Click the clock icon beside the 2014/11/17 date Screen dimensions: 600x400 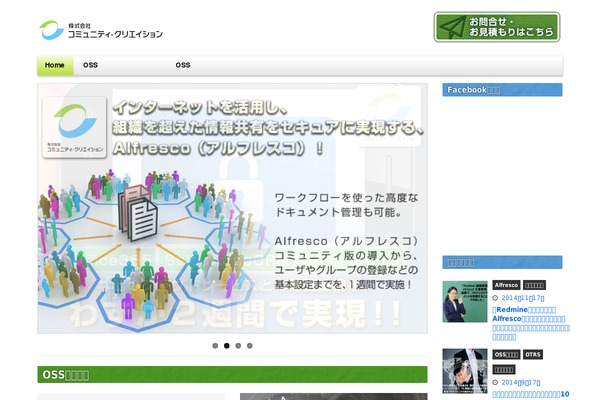coord(495,298)
